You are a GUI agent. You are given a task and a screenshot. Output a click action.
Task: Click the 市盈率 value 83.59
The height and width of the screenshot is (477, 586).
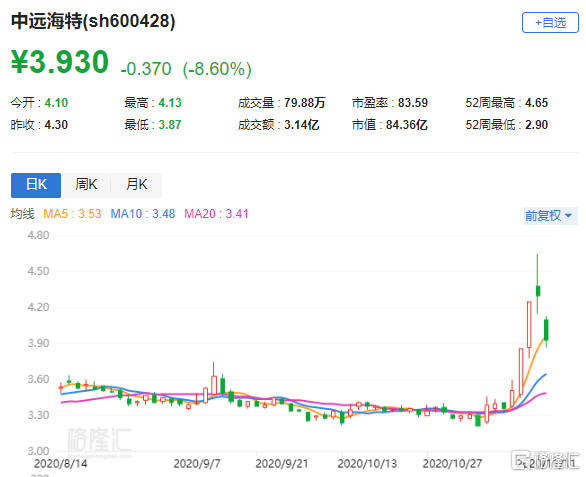click(x=413, y=102)
